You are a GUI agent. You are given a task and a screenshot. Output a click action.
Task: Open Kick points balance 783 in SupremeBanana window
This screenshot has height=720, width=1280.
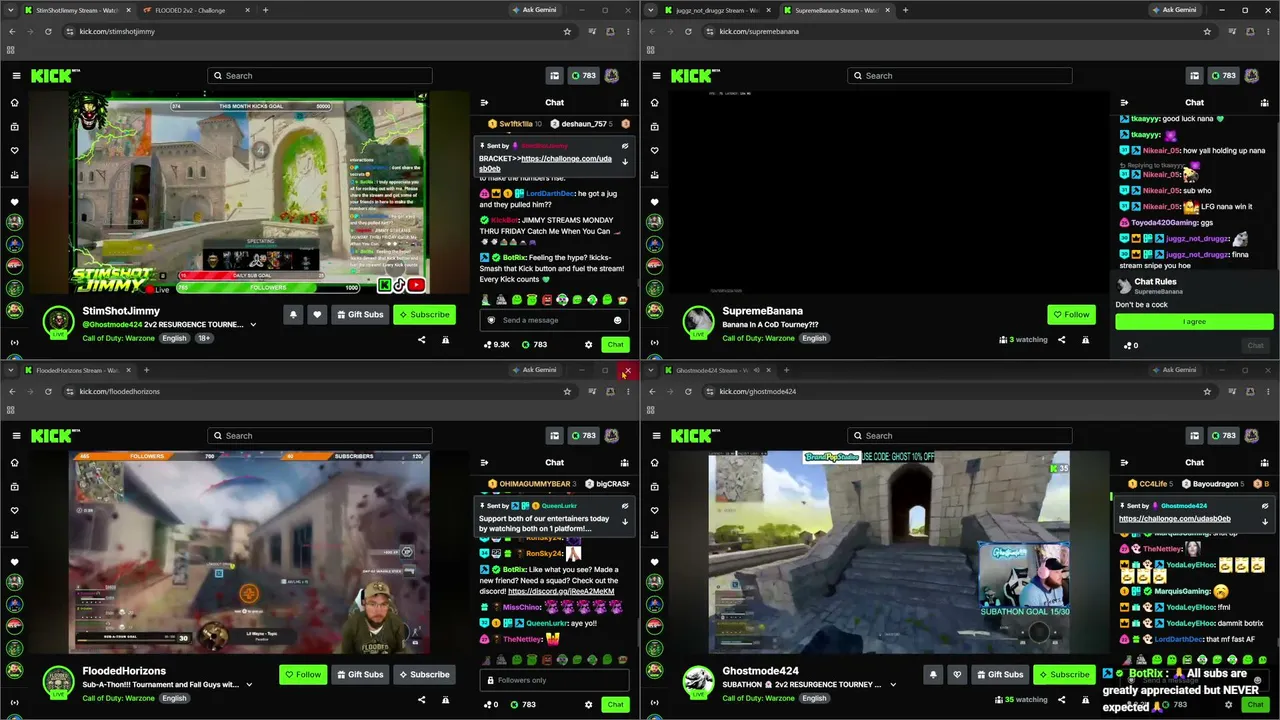click(1223, 76)
